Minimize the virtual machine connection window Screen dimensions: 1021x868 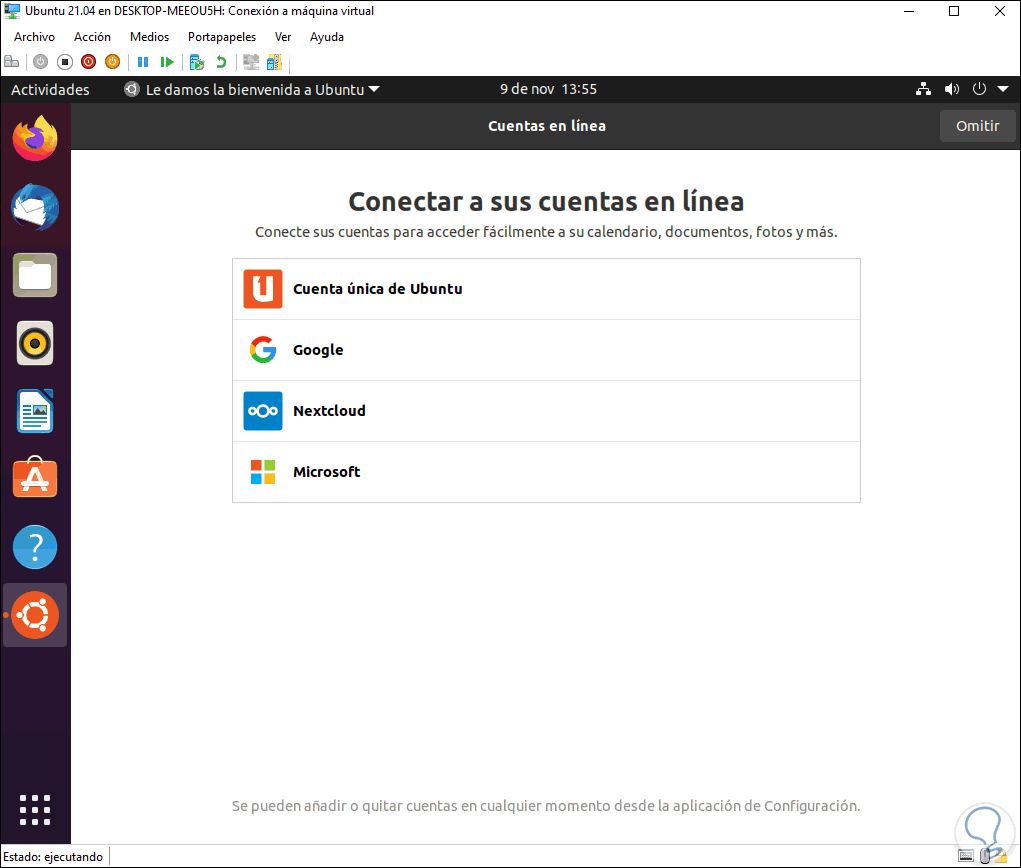909,11
